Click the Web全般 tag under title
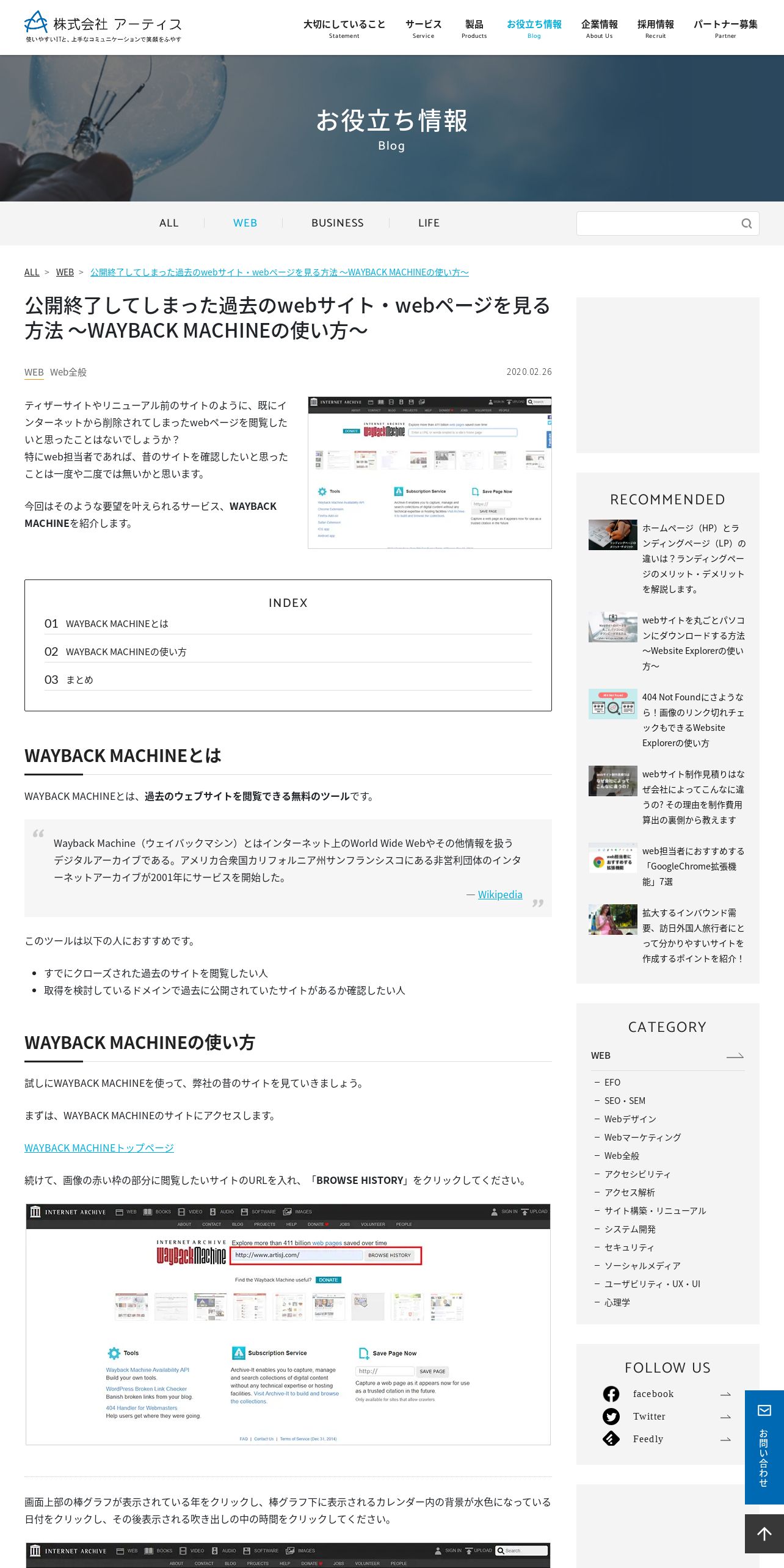The image size is (784, 1568). point(68,372)
